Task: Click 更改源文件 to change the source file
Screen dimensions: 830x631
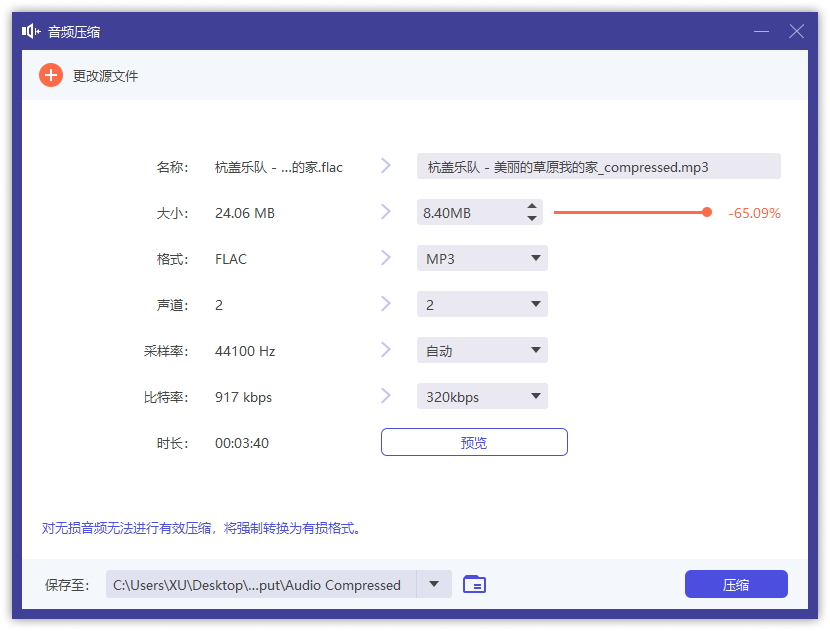Action: click(x=105, y=75)
